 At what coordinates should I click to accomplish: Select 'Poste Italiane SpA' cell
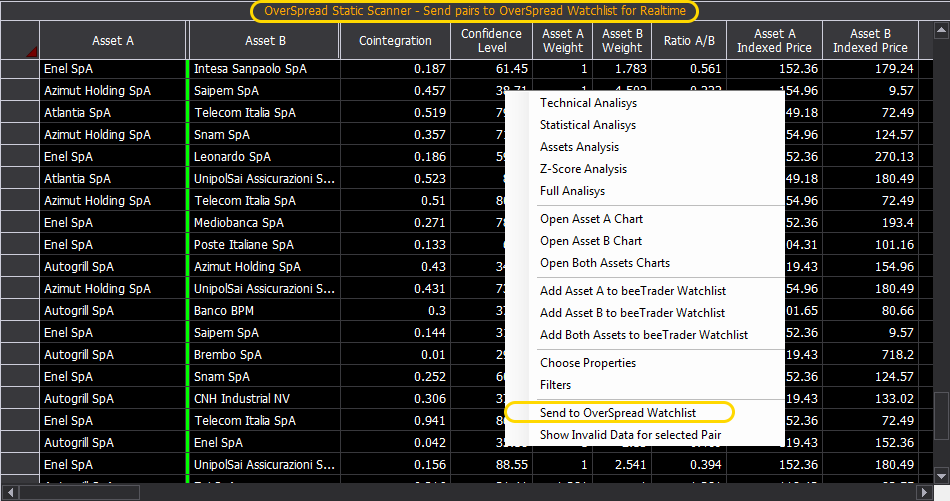tap(264, 245)
